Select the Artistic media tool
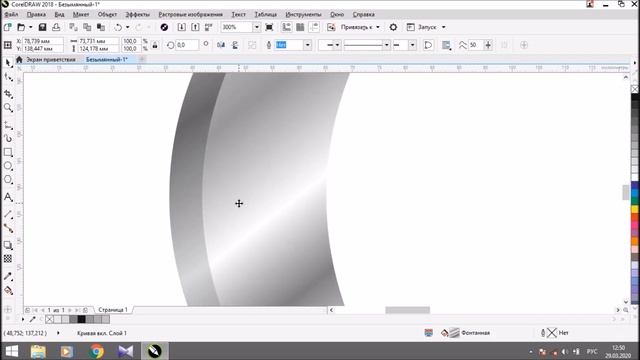 [8, 139]
